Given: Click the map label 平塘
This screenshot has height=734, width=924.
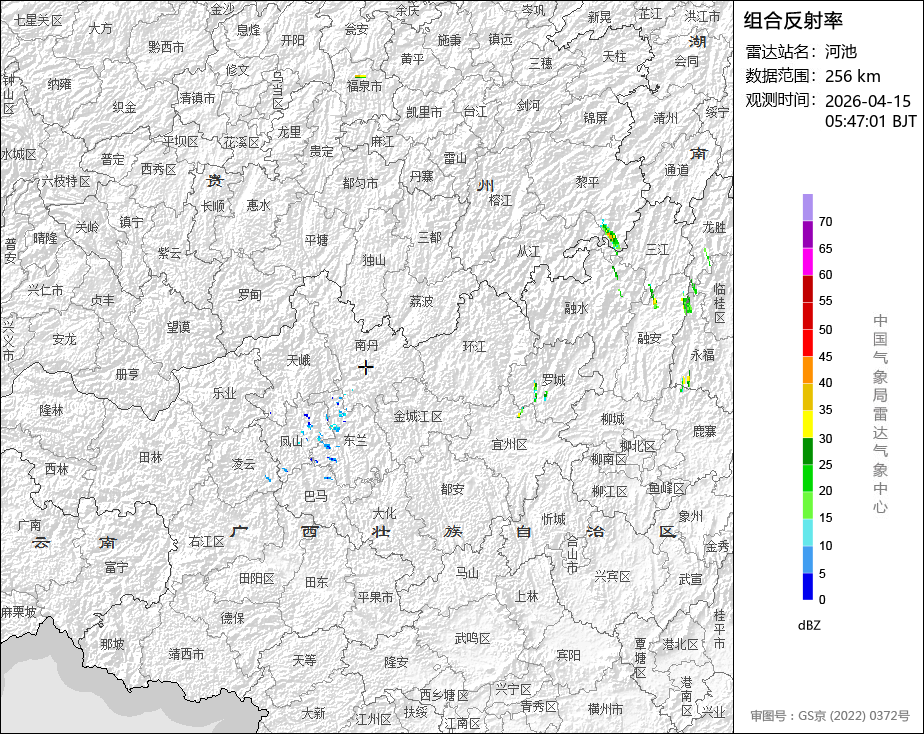Looking at the screenshot, I should point(316,240).
